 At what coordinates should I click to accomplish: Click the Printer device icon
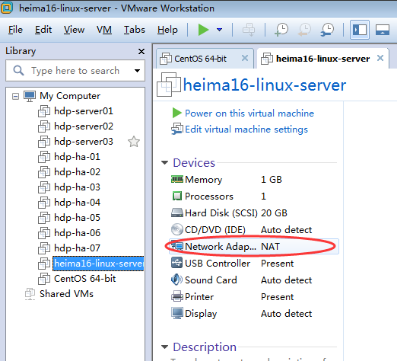coord(177,296)
